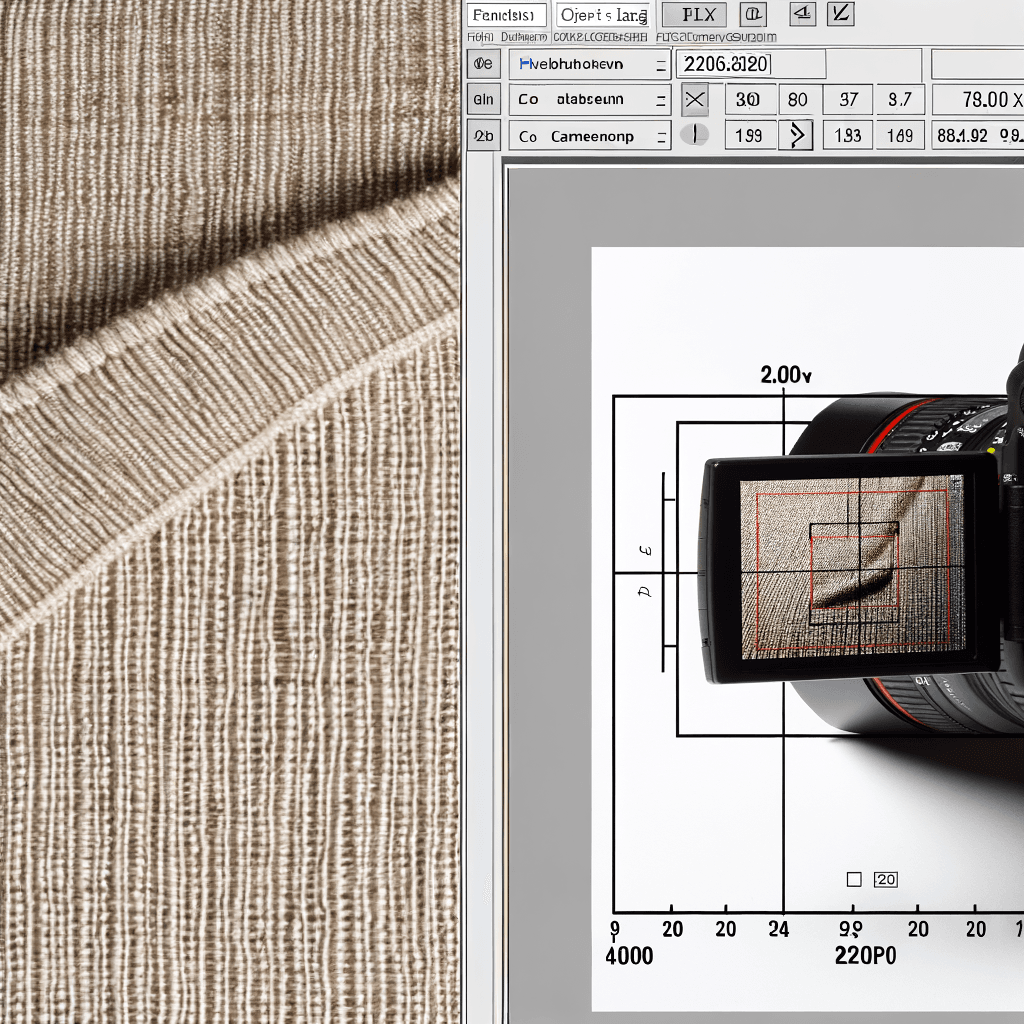
Task: Click the right chevron arrow button
Action: point(796,135)
